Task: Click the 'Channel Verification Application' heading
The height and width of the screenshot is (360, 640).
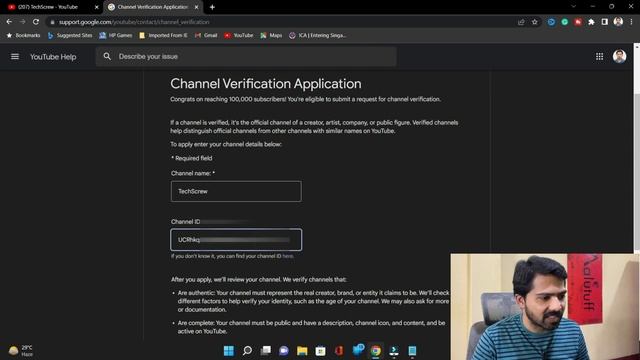Action: tap(266, 84)
